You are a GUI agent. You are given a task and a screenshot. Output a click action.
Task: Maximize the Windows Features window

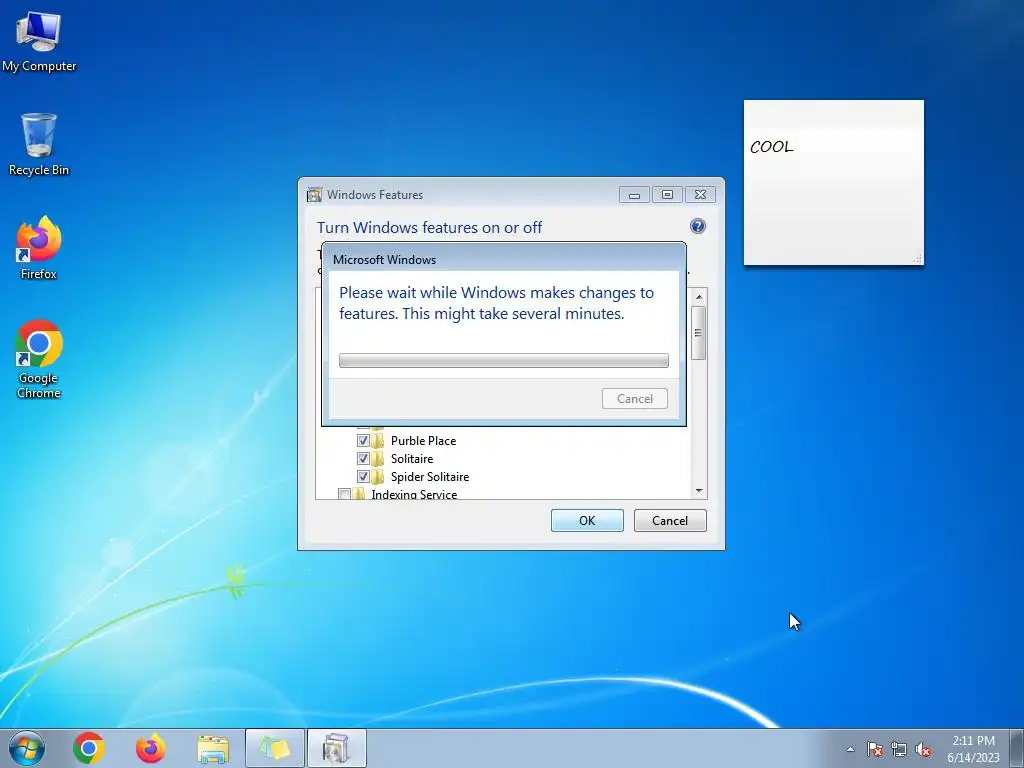(x=667, y=195)
